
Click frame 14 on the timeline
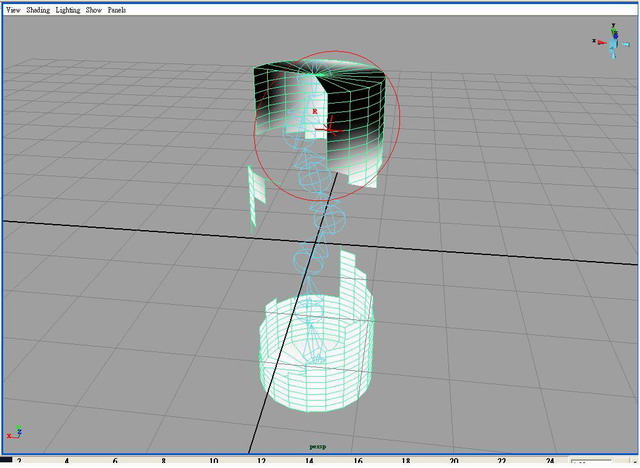[309, 461]
